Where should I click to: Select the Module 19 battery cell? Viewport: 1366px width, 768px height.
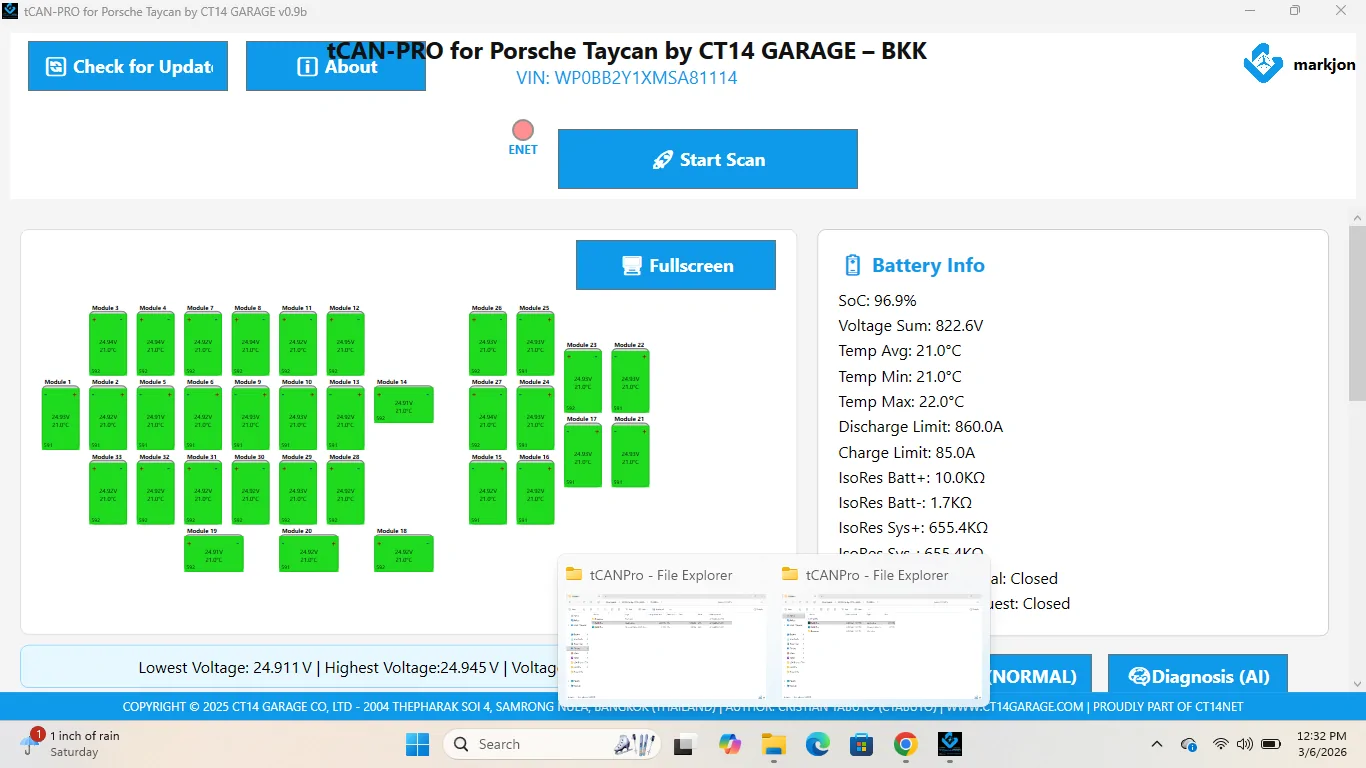214,553
